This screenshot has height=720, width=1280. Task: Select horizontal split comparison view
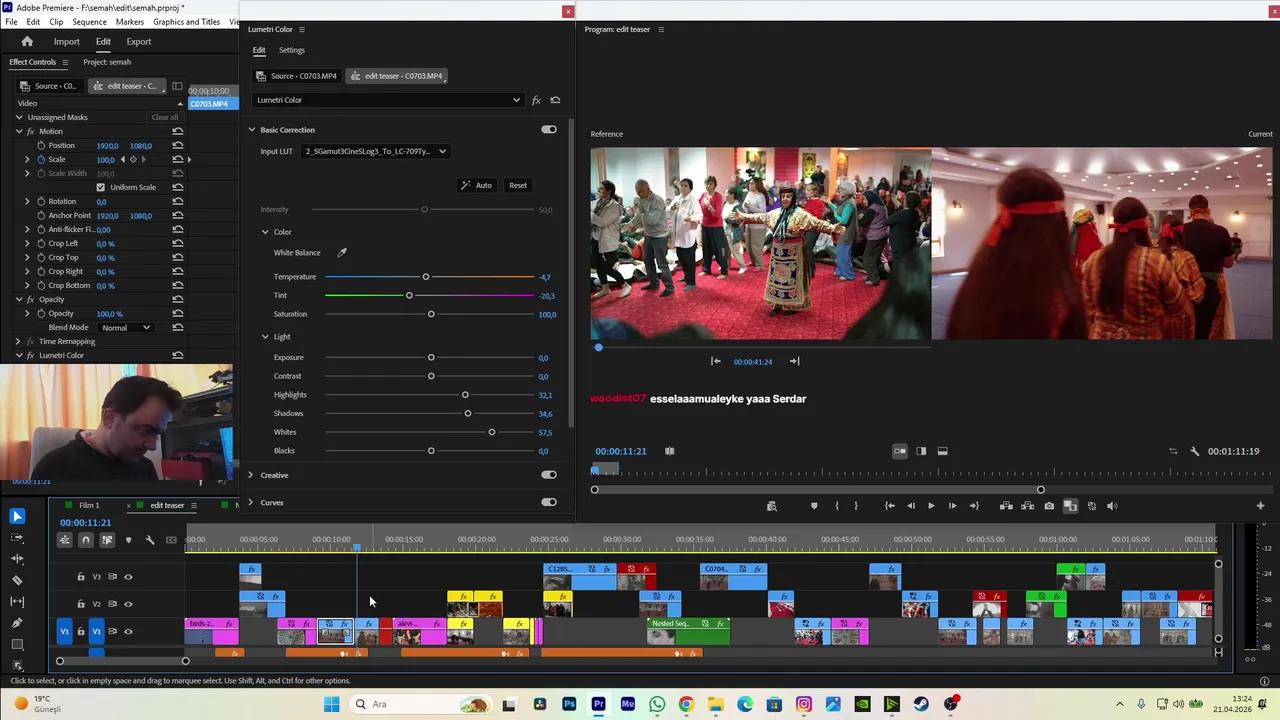(x=942, y=451)
